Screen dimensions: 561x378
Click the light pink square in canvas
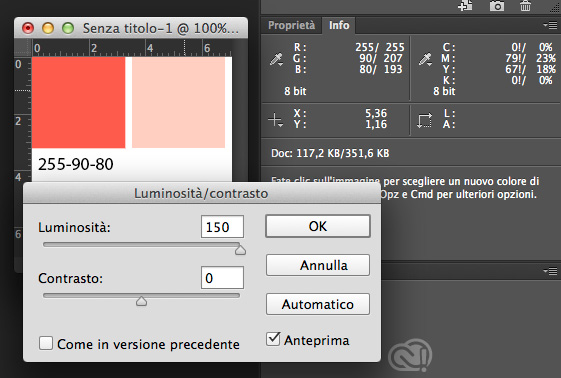pos(179,103)
